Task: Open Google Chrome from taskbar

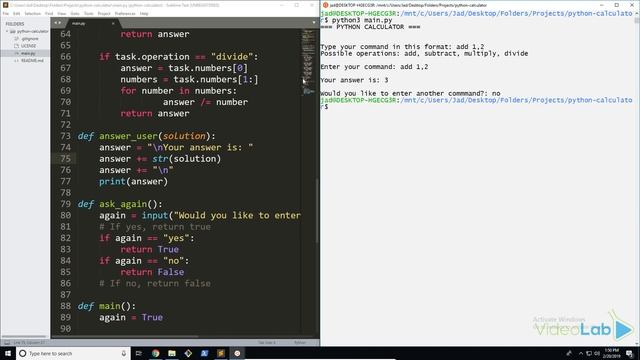Action: [156, 353]
